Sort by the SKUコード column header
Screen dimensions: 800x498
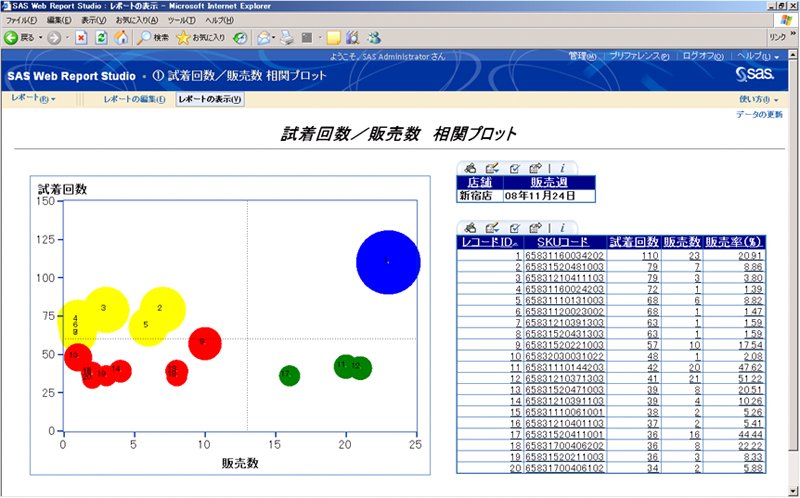point(563,242)
